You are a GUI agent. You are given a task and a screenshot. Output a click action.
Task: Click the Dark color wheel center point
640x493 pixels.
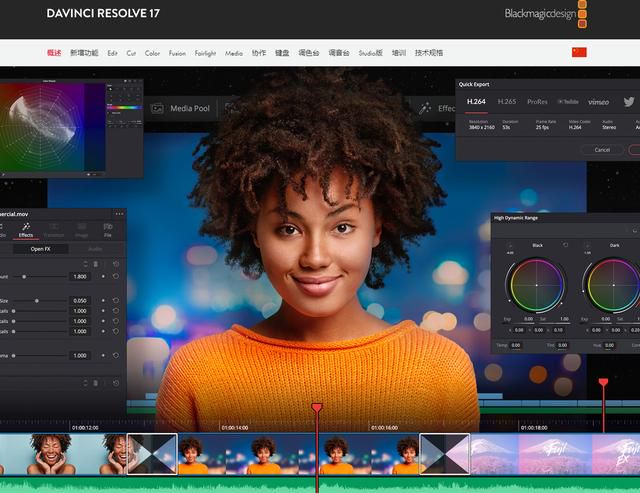[613, 285]
